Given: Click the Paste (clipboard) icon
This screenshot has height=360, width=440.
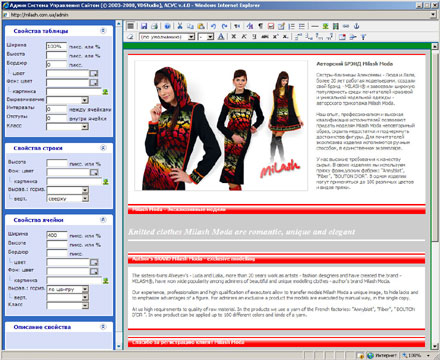Looking at the screenshot, I should tap(201, 26).
